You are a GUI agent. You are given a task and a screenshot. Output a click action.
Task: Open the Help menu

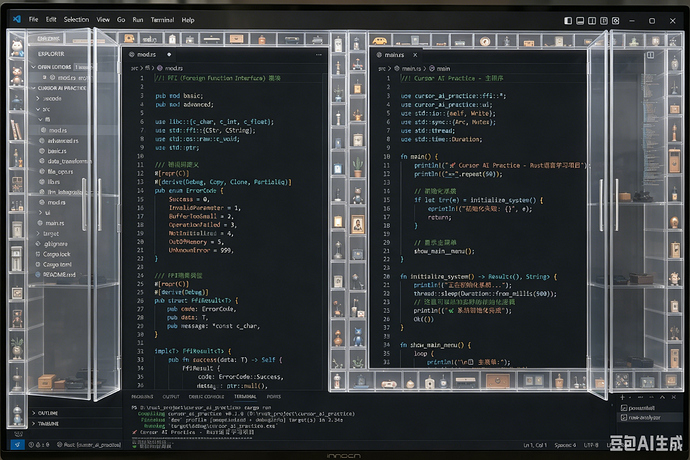coord(188,20)
